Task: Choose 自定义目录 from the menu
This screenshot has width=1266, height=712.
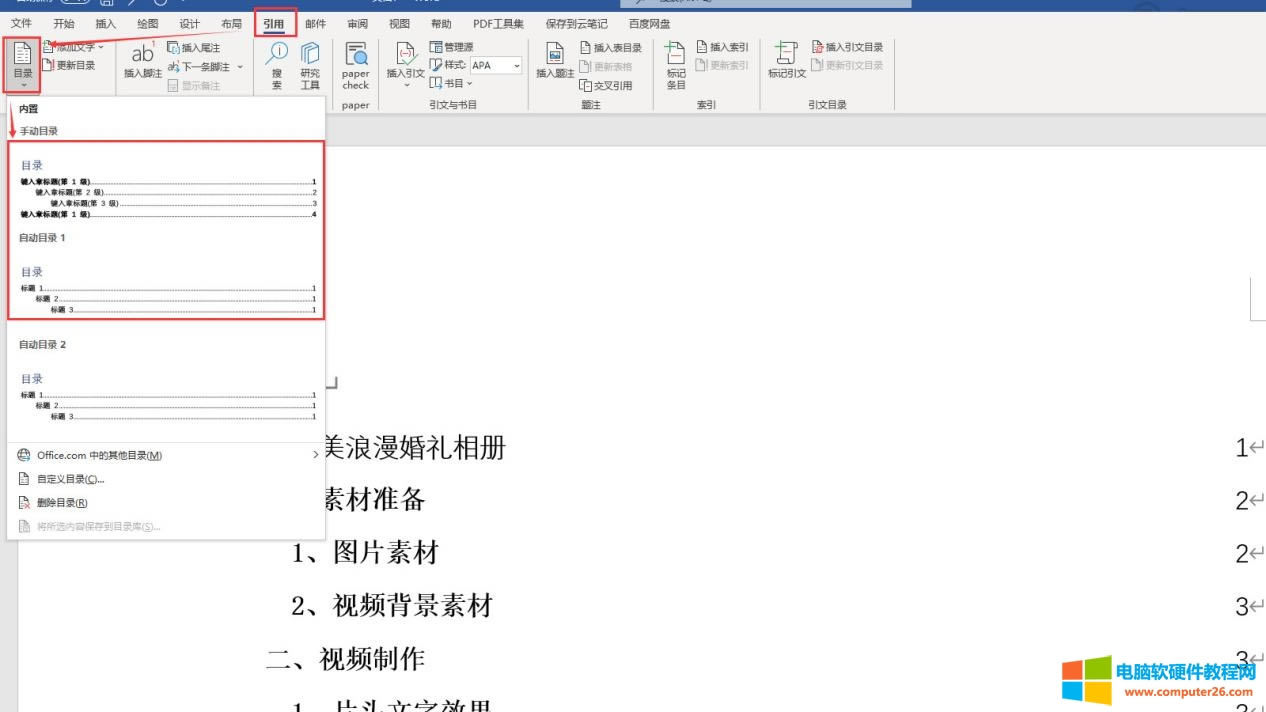Action: [70, 479]
